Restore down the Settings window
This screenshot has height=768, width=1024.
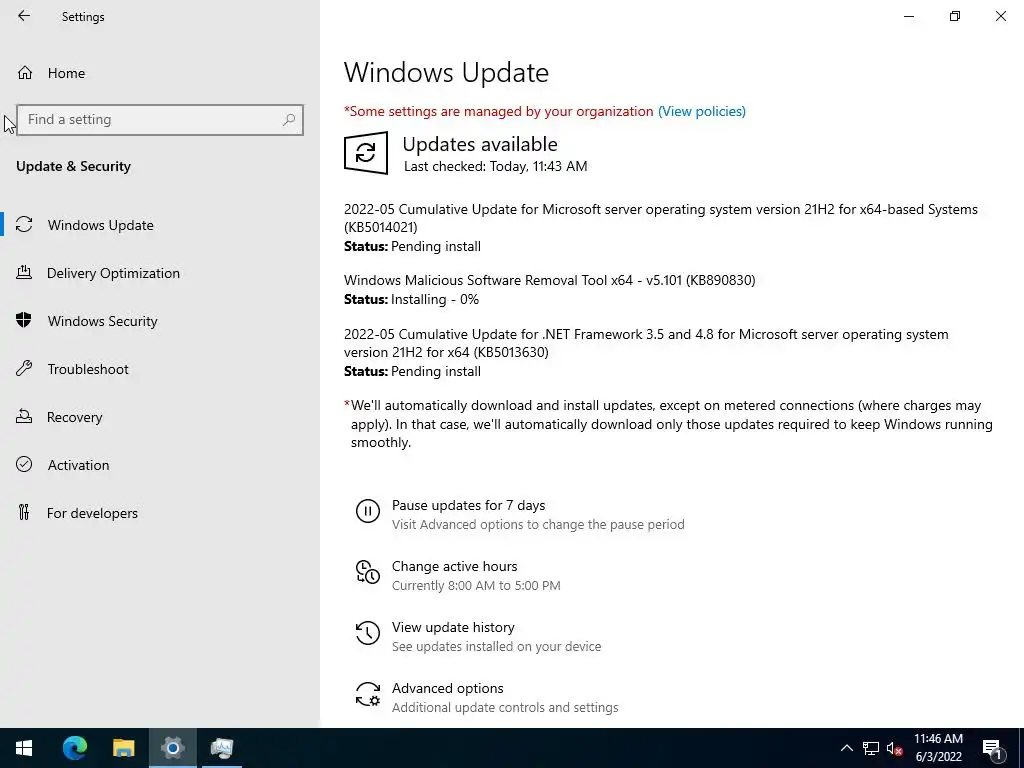pyautogui.click(x=955, y=16)
